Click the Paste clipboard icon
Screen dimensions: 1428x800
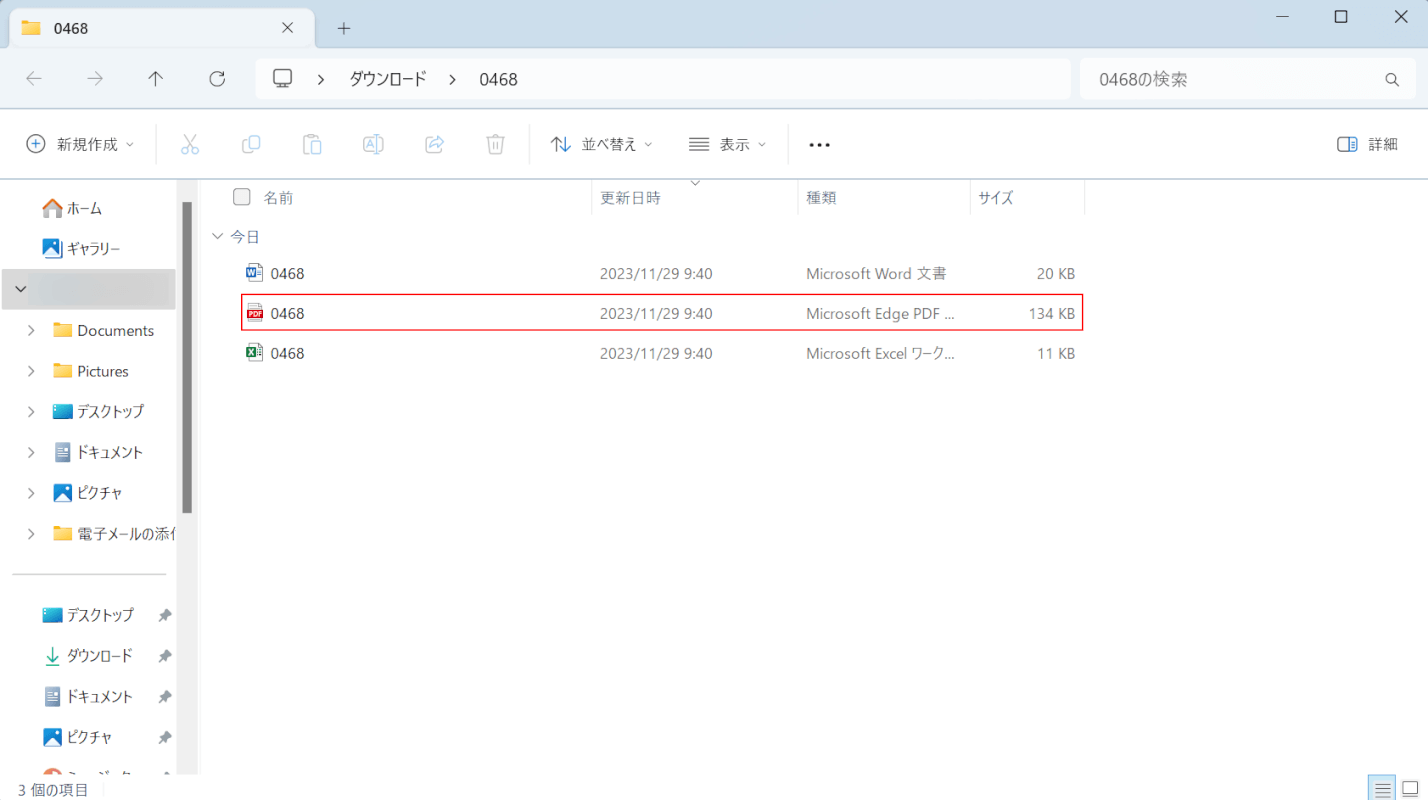point(312,144)
